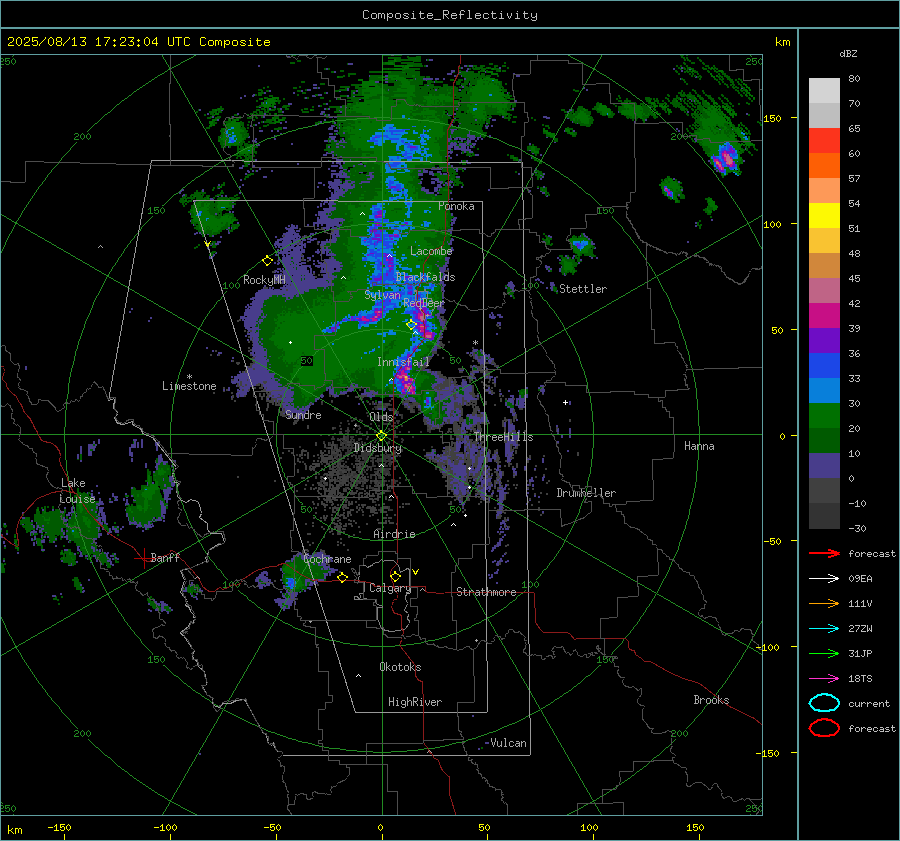Click the Strathmore town label
Screen dimensions: 900x841
click(486, 592)
